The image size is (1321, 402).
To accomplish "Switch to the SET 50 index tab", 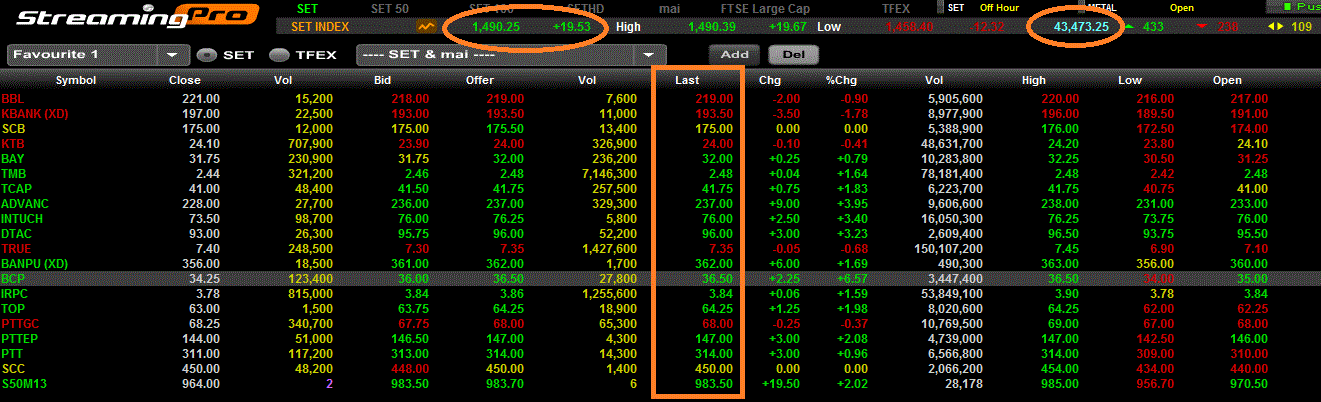I will tap(388, 8).
